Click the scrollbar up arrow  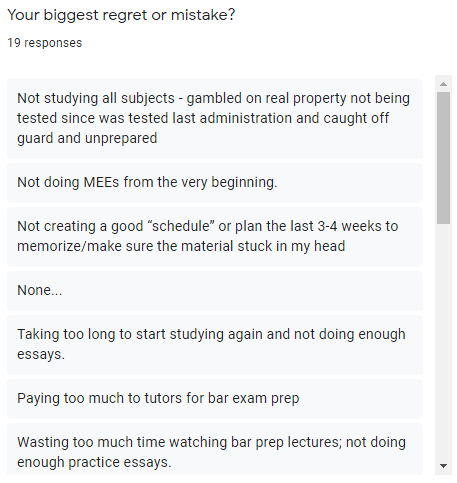(x=443, y=84)
